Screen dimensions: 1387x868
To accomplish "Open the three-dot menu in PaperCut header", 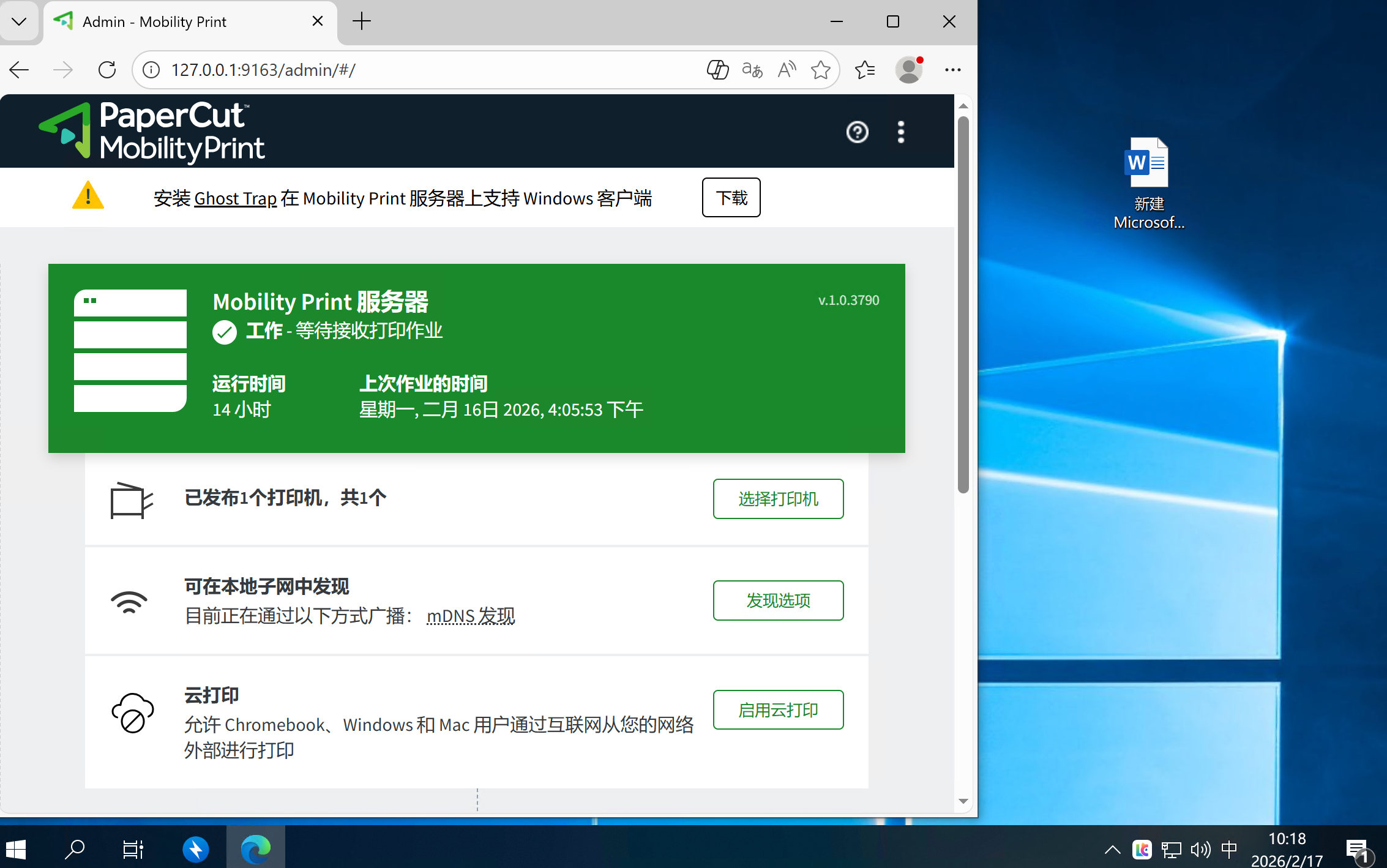I will [x=900, y=132].
